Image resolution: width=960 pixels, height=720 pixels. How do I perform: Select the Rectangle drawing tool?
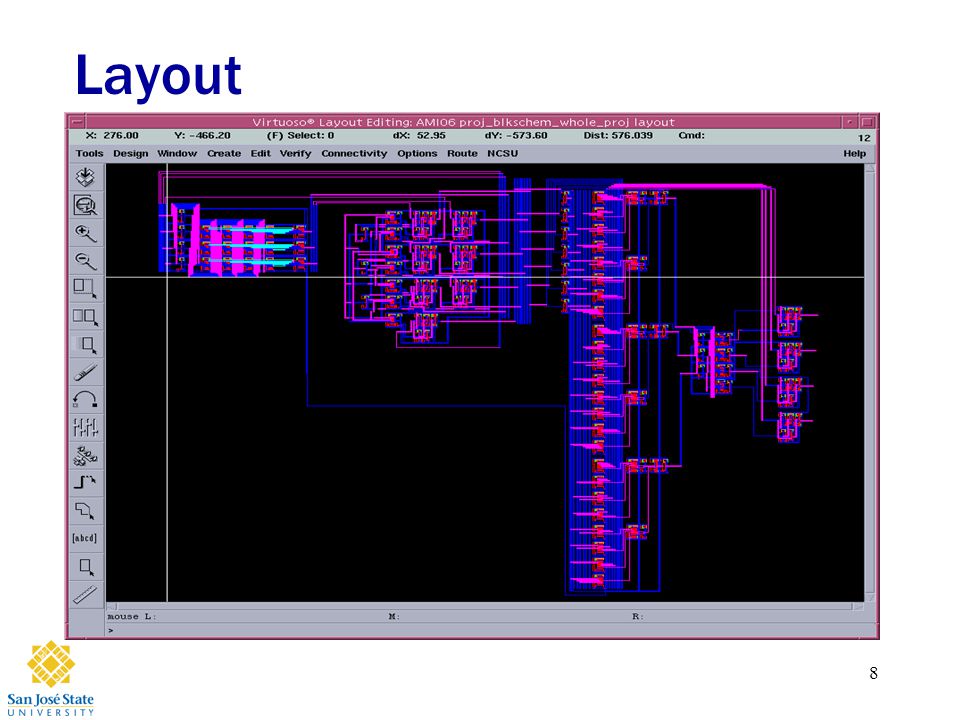point(86,566)
